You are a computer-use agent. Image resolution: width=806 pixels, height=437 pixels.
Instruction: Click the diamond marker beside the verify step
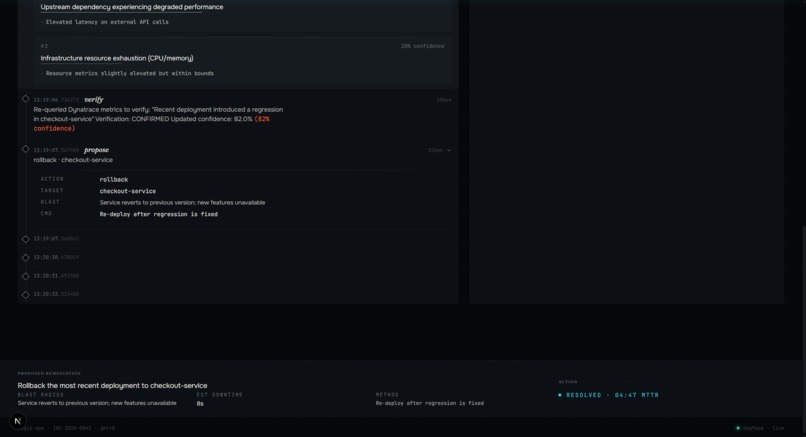[x=25, y=99]
